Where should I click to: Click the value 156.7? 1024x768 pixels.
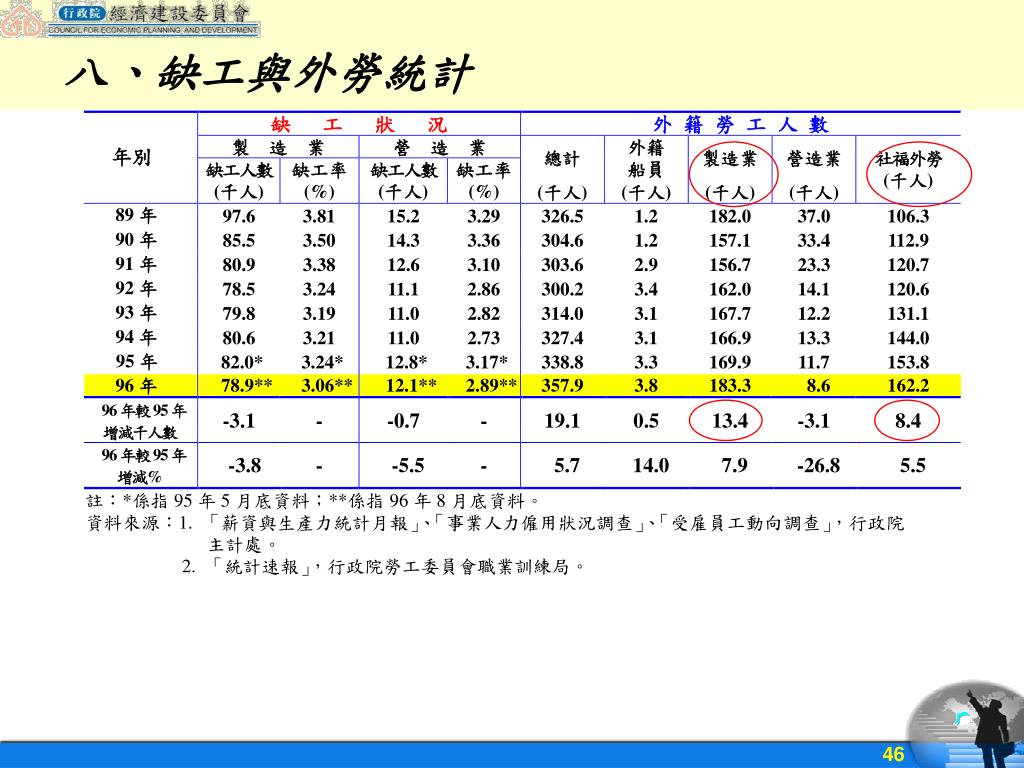[x=730, y=264]
